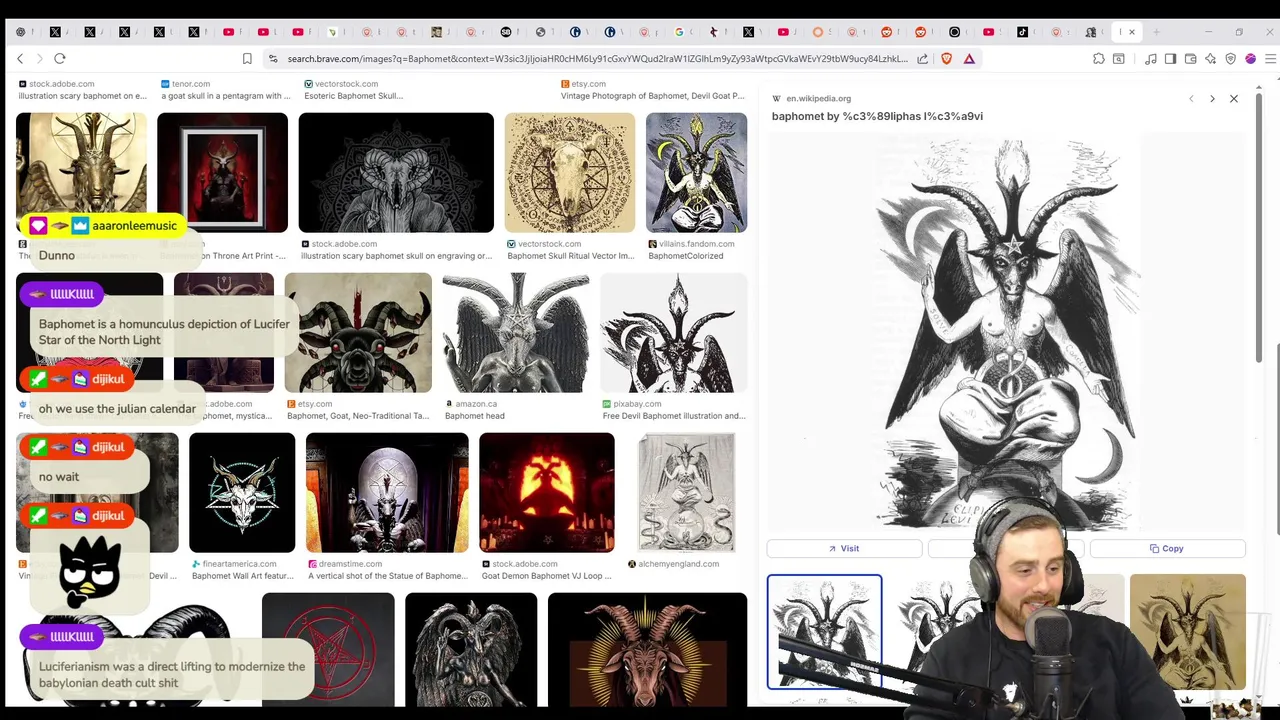
Task: Open en.wikipedia.org source link
Action: tap(818, 99)
